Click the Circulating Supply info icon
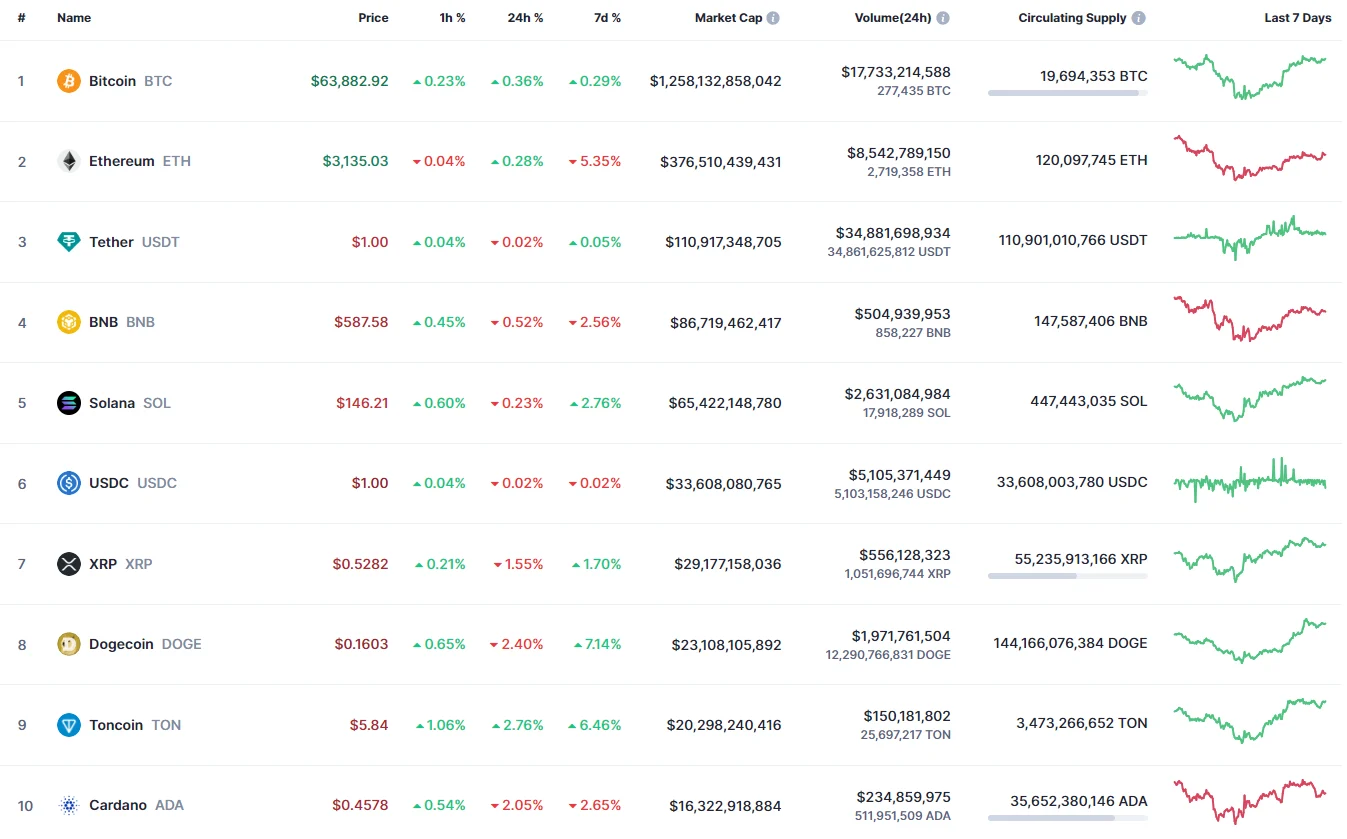Viewport: 1347px width, 839px height. click(x=1139, y=18)
